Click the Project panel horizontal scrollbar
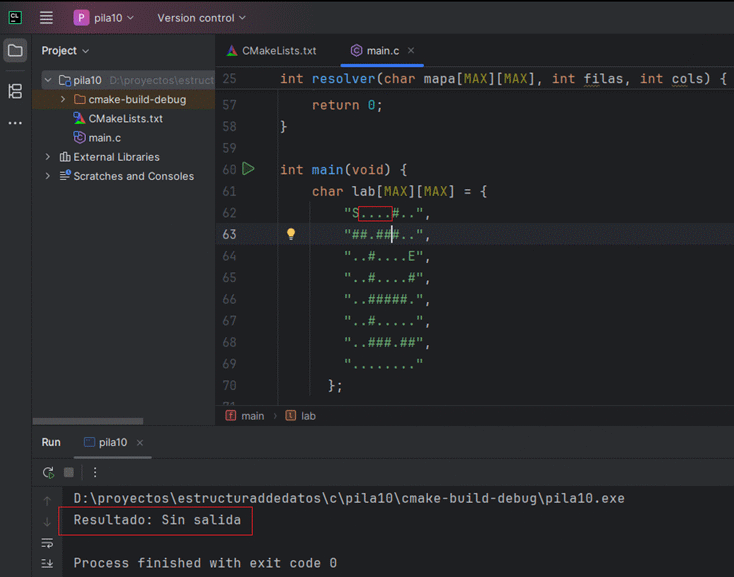This screenshot has height=577, width=734. 88,421
